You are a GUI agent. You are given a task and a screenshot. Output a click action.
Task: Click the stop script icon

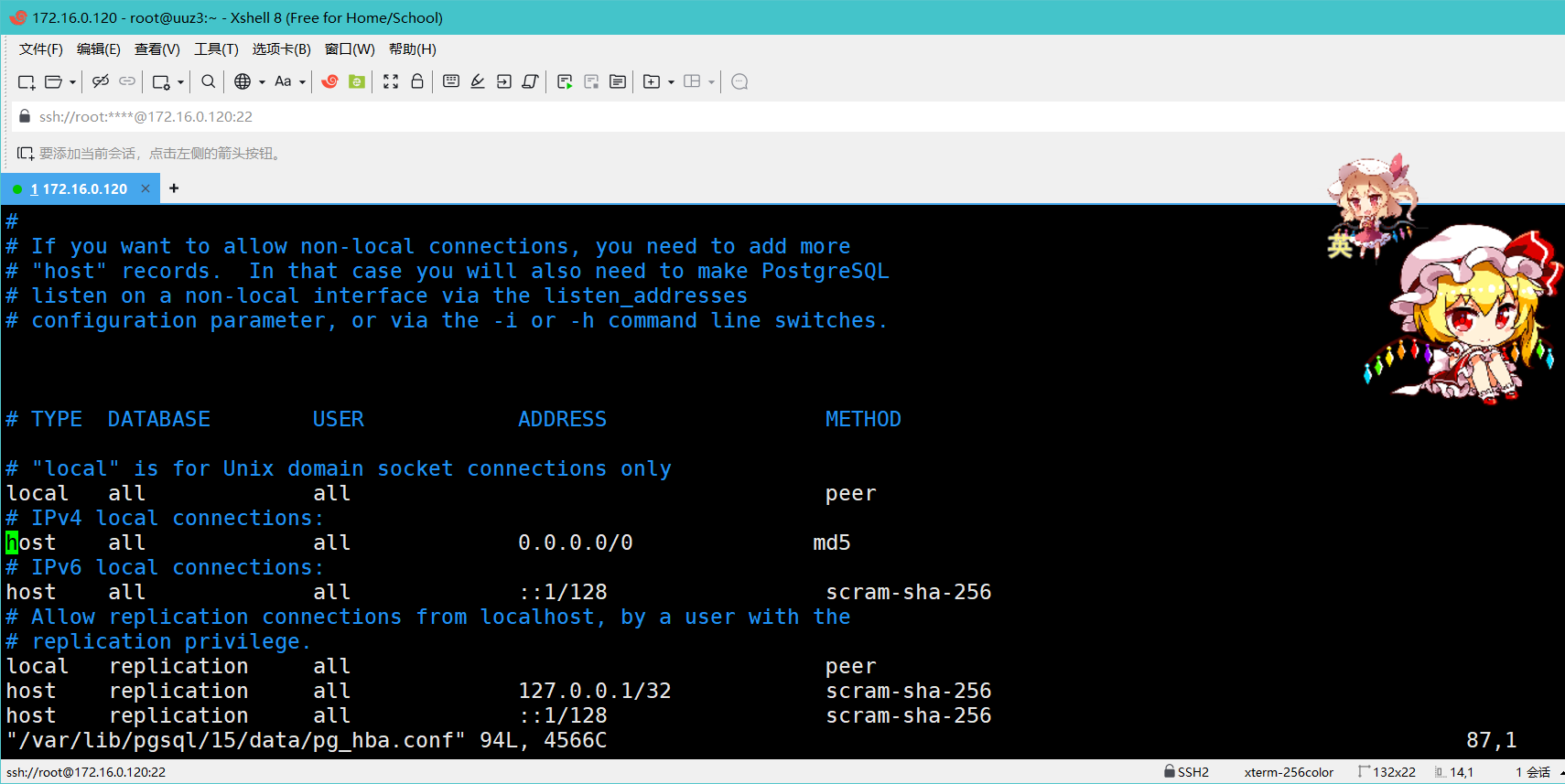(591, 82)
